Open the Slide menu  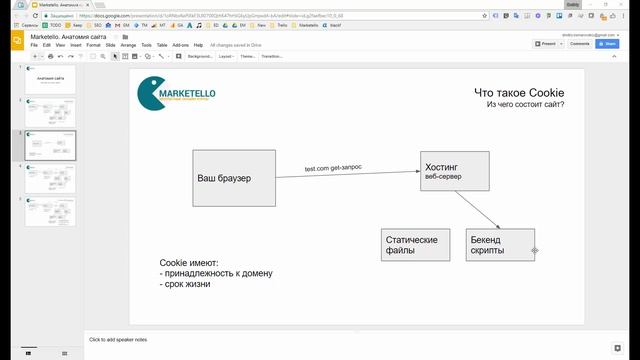110,45
